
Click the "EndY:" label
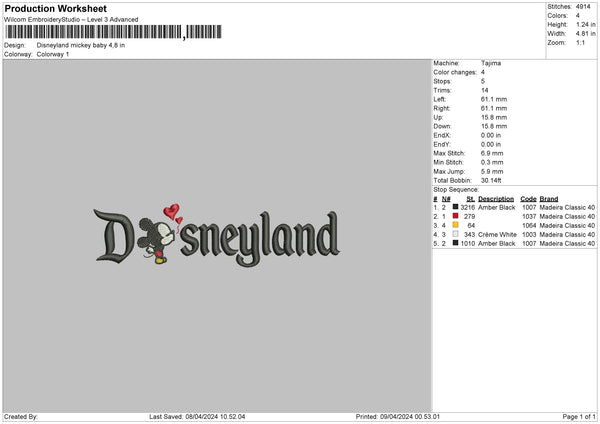(442, 144)
